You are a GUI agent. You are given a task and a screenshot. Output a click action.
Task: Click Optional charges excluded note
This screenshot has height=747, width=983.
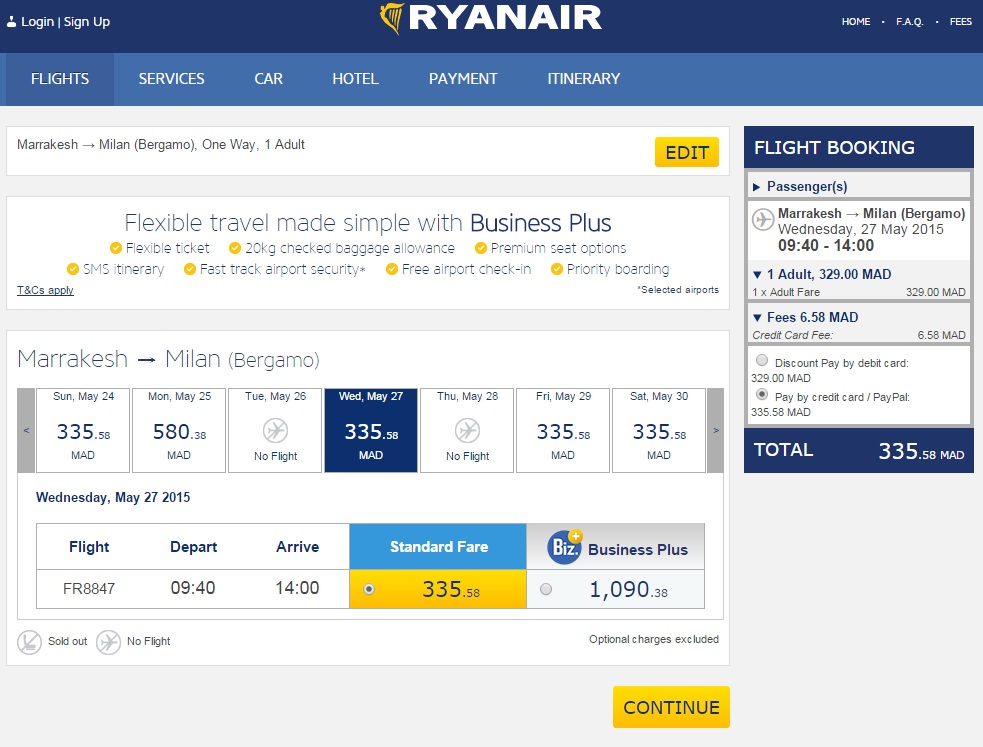pos(654,639)
